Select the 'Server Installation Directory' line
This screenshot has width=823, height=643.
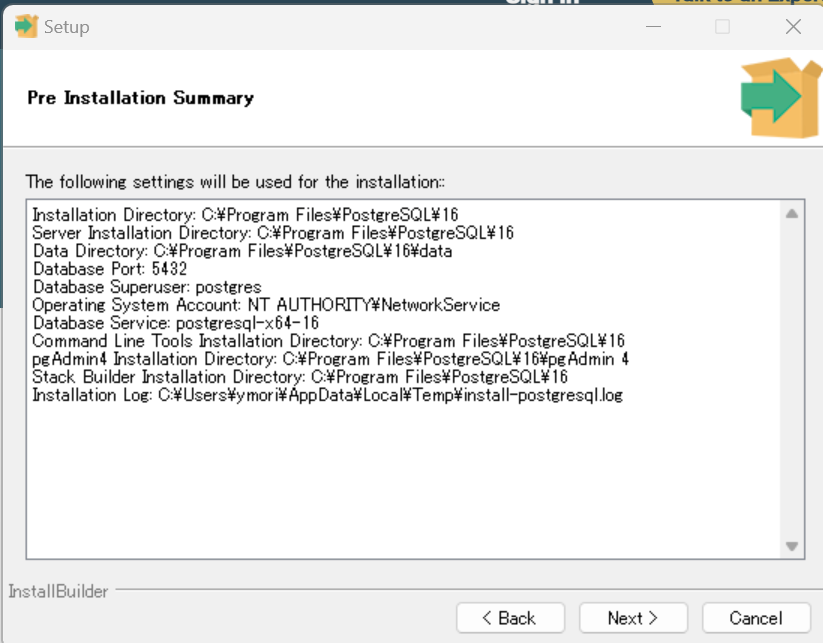[273, 233]
